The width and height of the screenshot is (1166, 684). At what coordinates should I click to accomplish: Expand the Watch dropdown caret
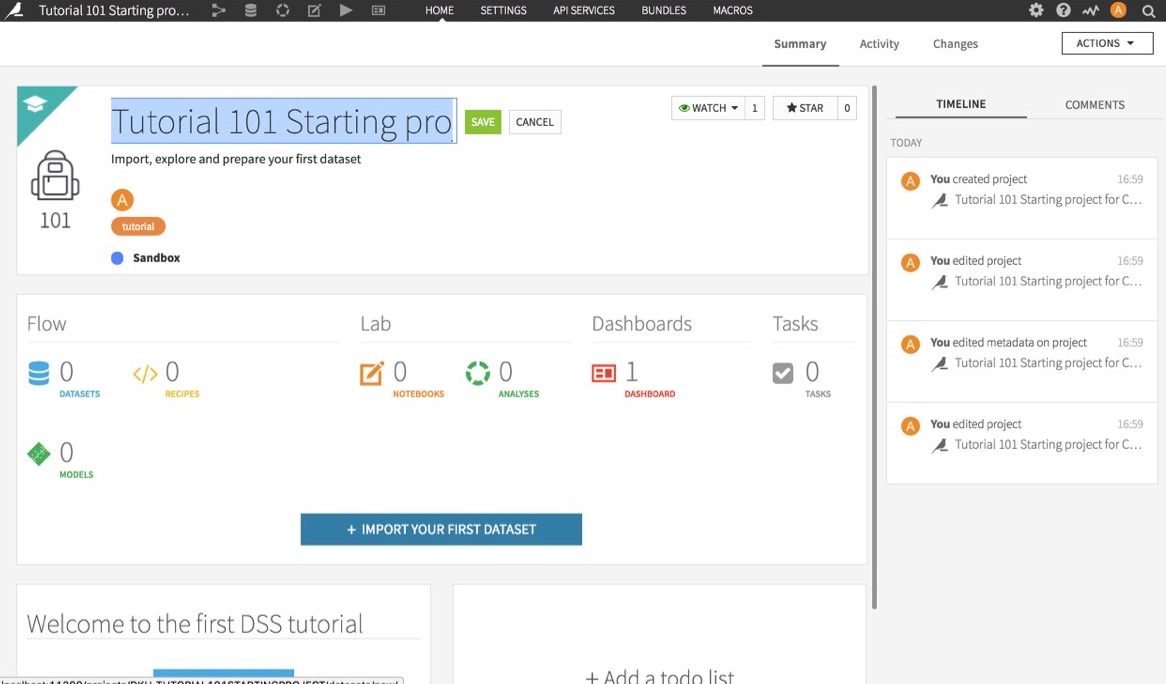click(x=735, y=108)
